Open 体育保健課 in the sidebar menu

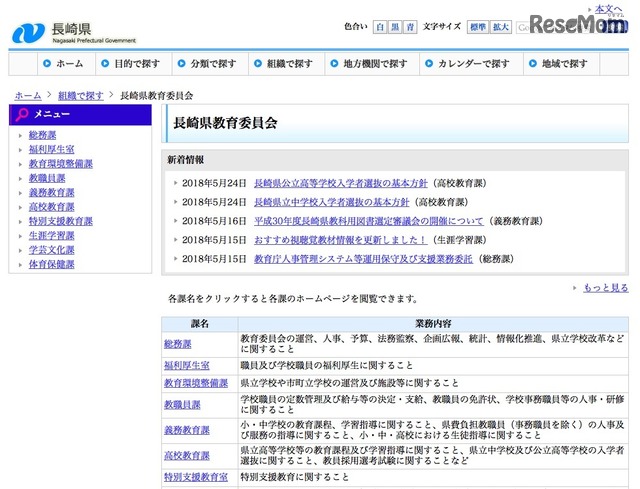(x=51, y=265)
